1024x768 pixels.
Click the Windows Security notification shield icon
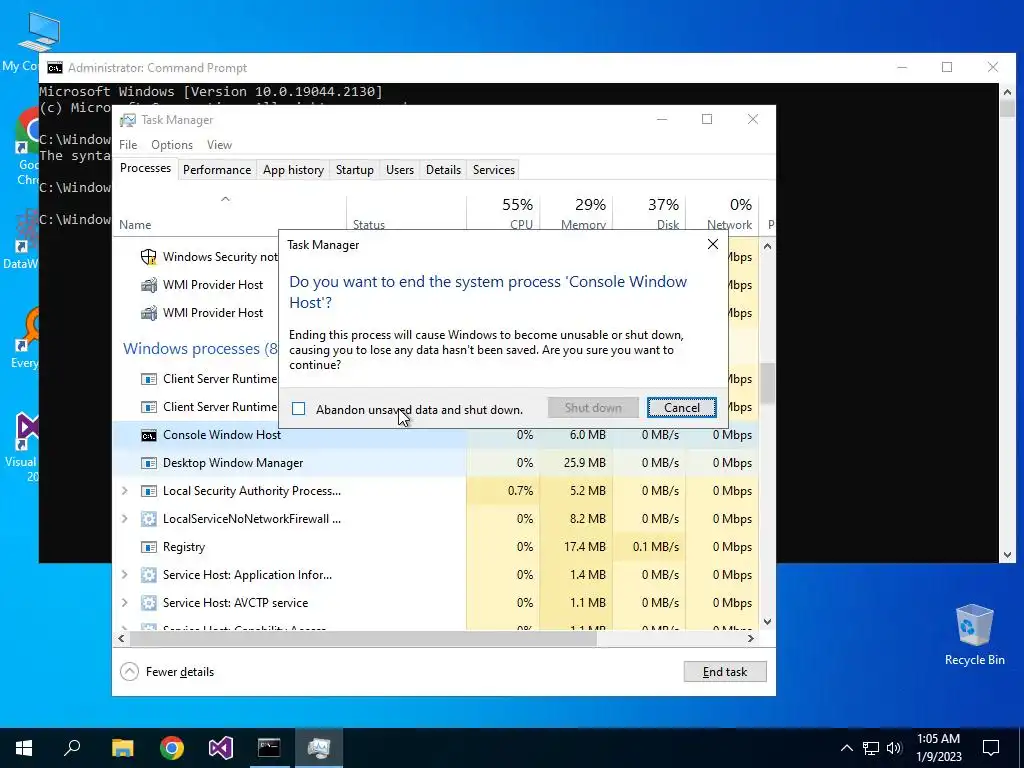149,257
